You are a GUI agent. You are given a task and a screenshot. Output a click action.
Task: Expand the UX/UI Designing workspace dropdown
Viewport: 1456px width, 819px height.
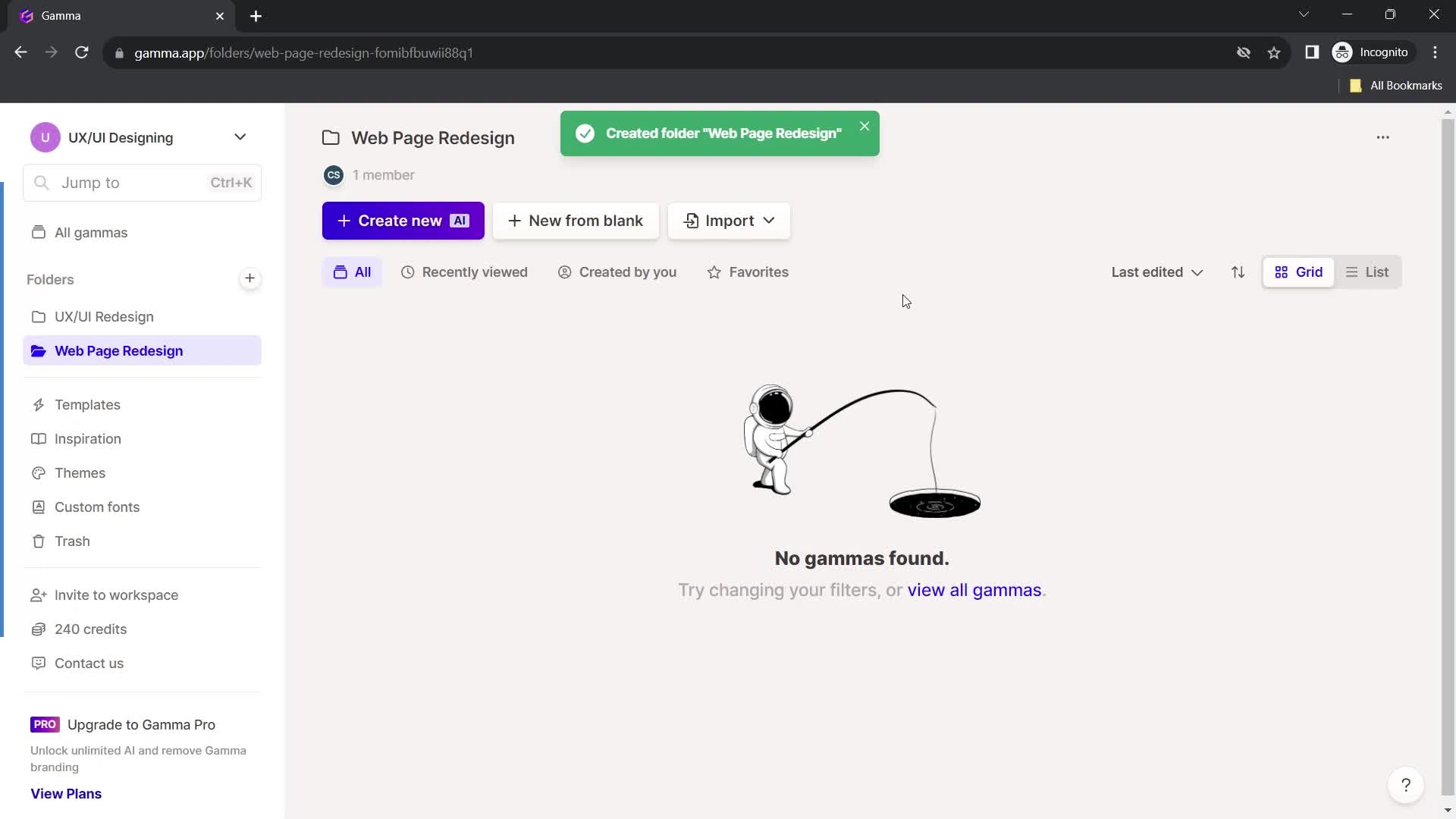point(240,137)
